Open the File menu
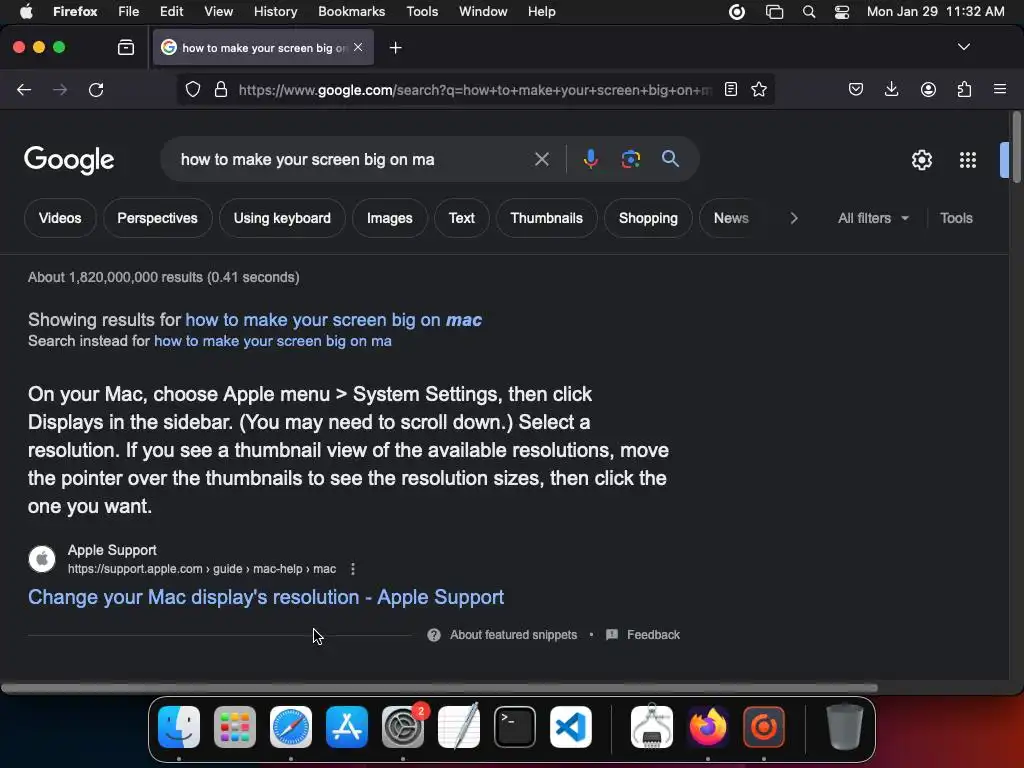Screen dimensions: 1024x768 pos(128,11)
